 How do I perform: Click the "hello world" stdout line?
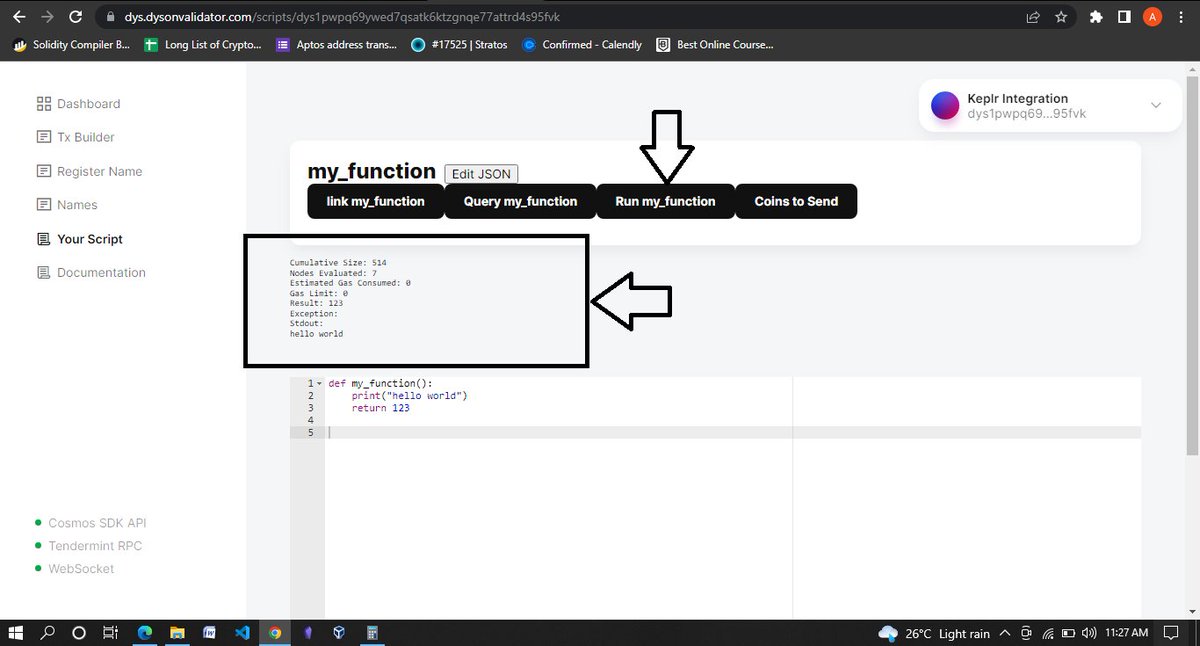316,334
